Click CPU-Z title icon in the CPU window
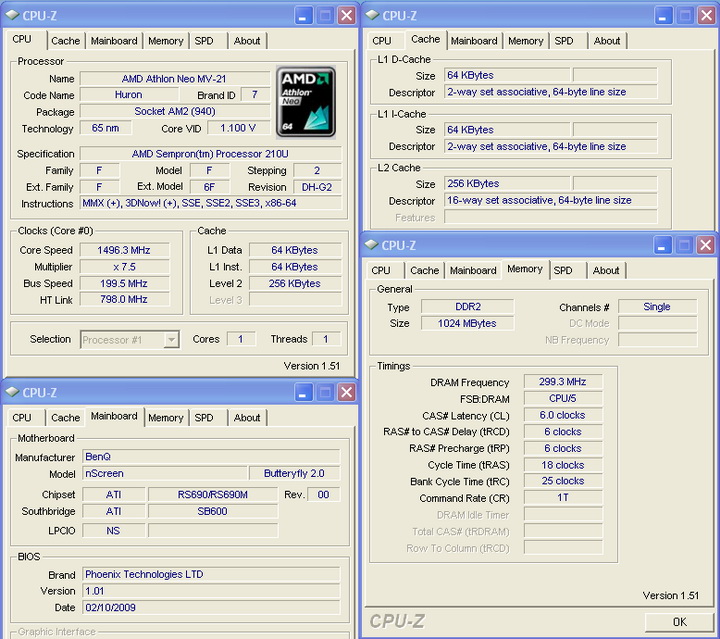Viewport: 720px width, 639px height. pyautogui.click(x=12, y=15)
